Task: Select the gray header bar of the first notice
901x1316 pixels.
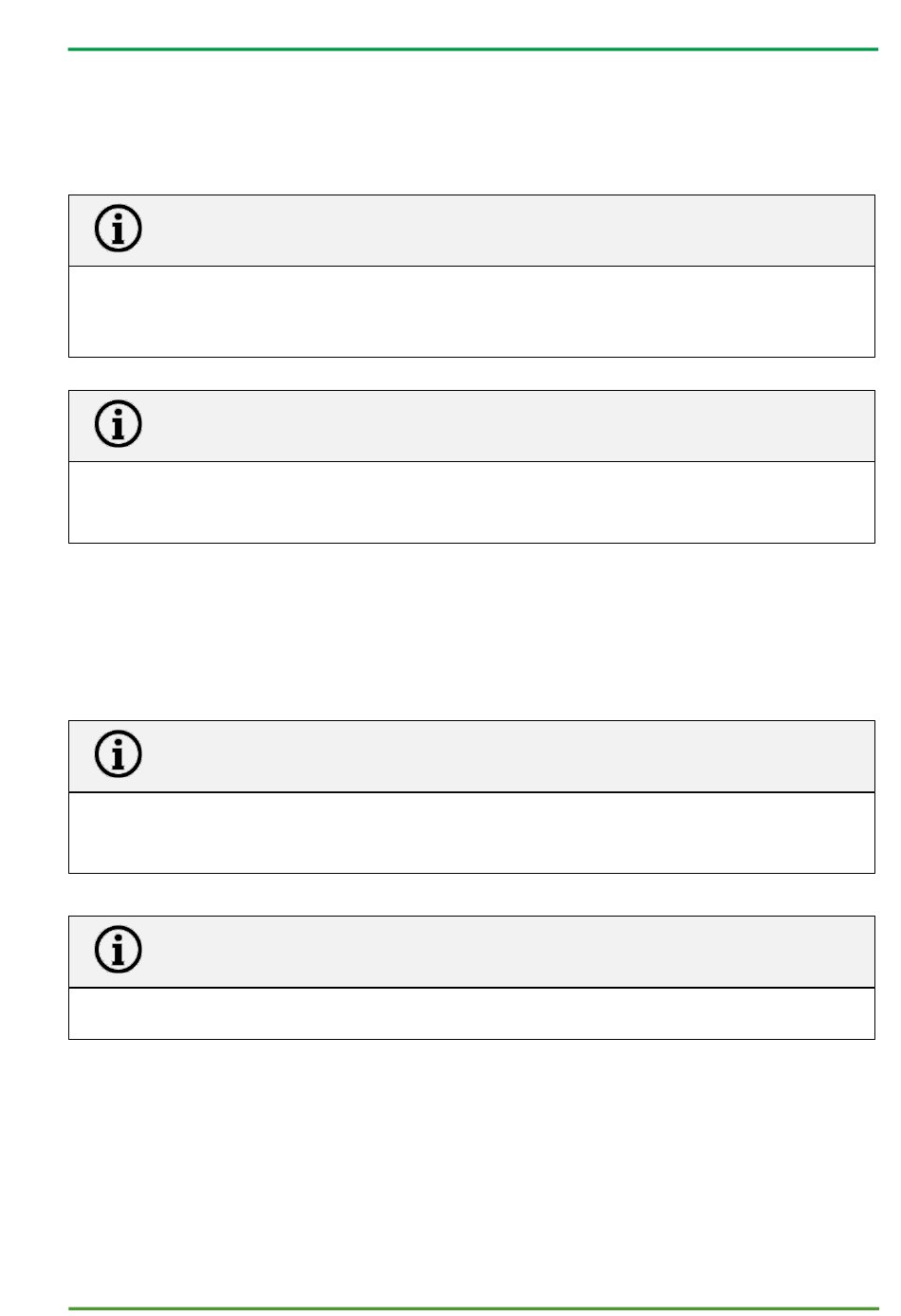Action: coord(471,231)
